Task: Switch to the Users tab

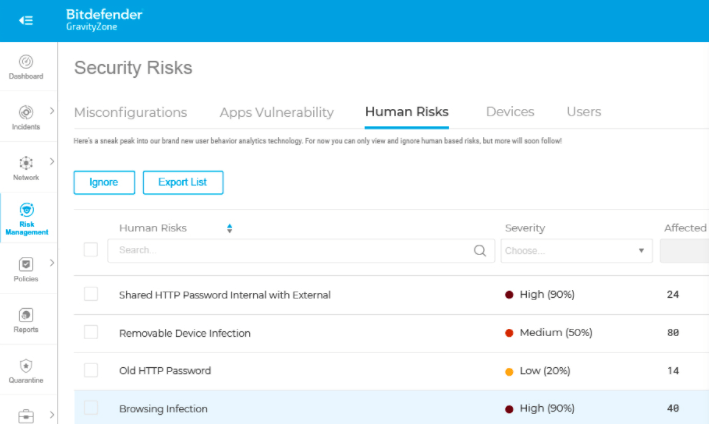Action: click(584, 112)
